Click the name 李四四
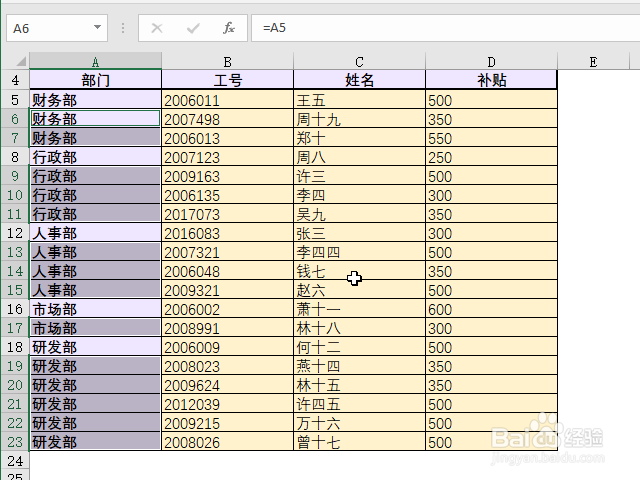The height and width of the screenshot is (480, 640). 318,252
